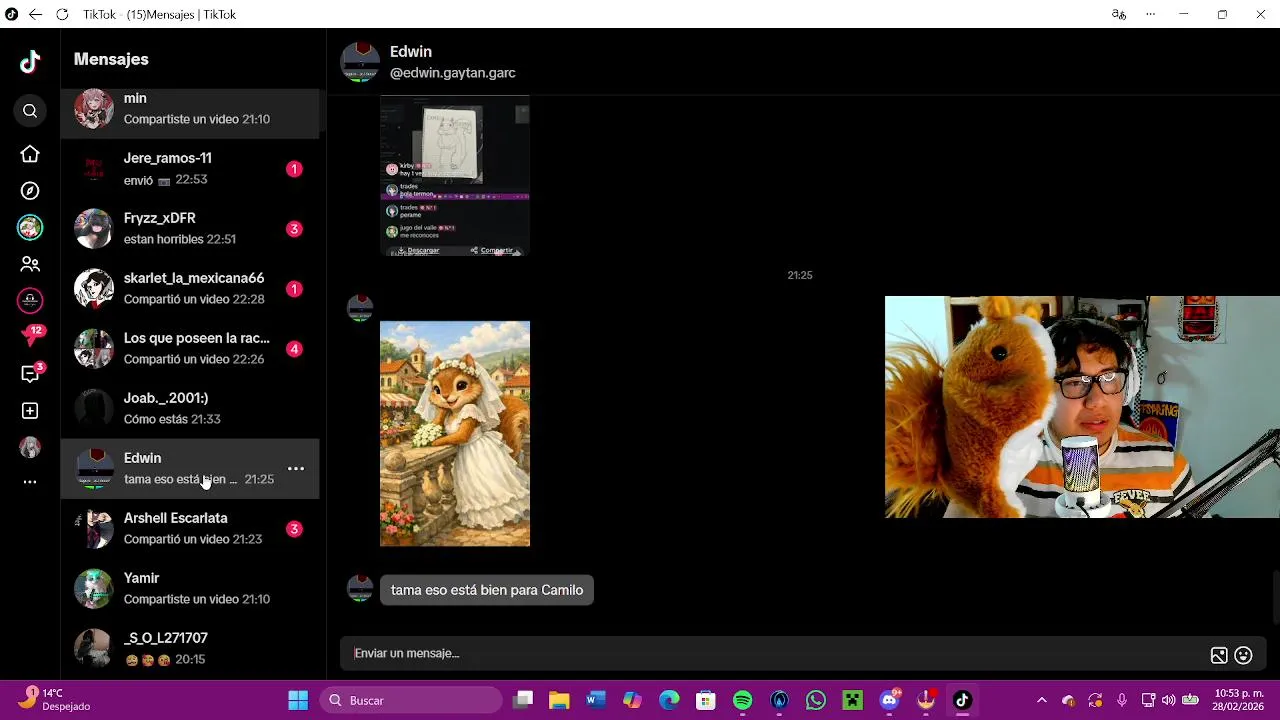The image size is (1280, 720).
Task: Click the TikTok logo in sidebar
Action: click(x=30, y=62)
